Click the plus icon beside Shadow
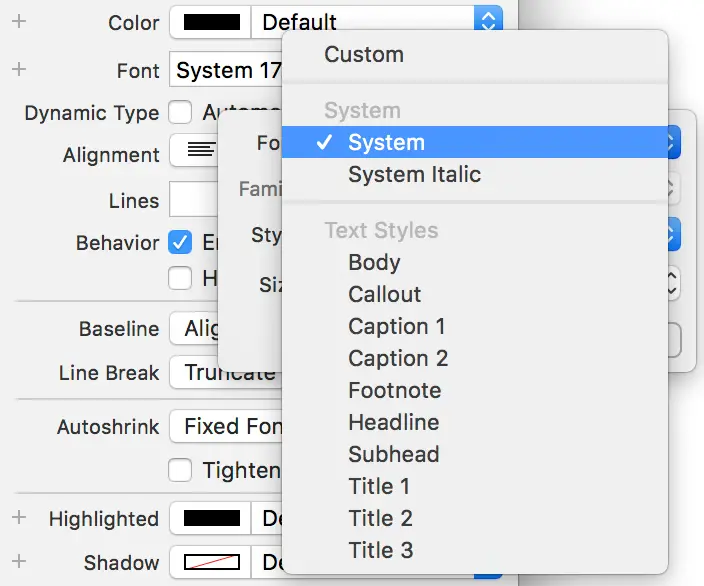704x586 pixels. tap(19, 561)
